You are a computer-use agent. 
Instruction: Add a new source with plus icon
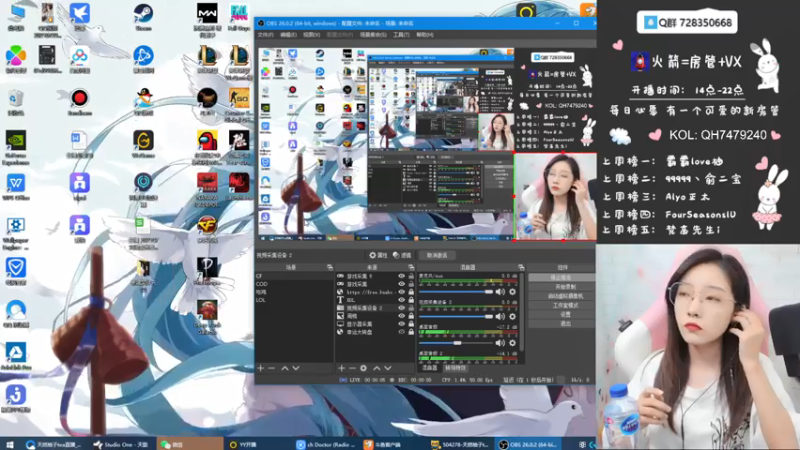(x=341, y=368)
